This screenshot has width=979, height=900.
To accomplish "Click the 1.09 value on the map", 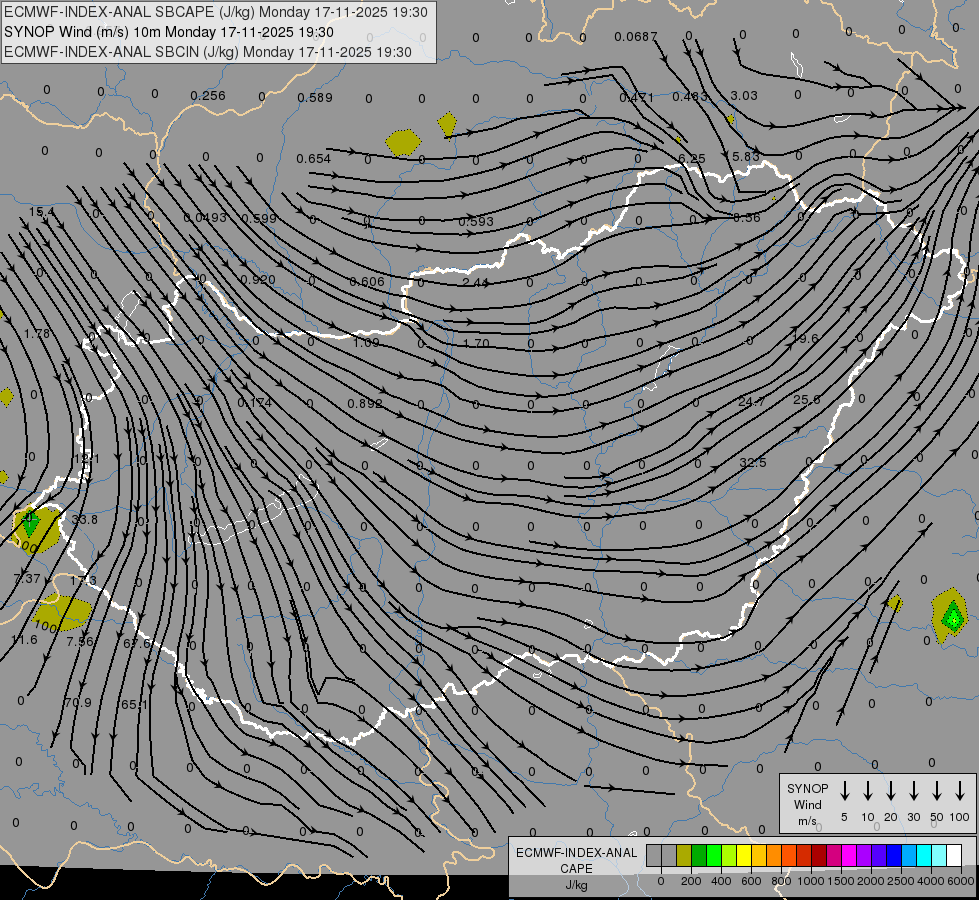I will [x=366, y=342].
